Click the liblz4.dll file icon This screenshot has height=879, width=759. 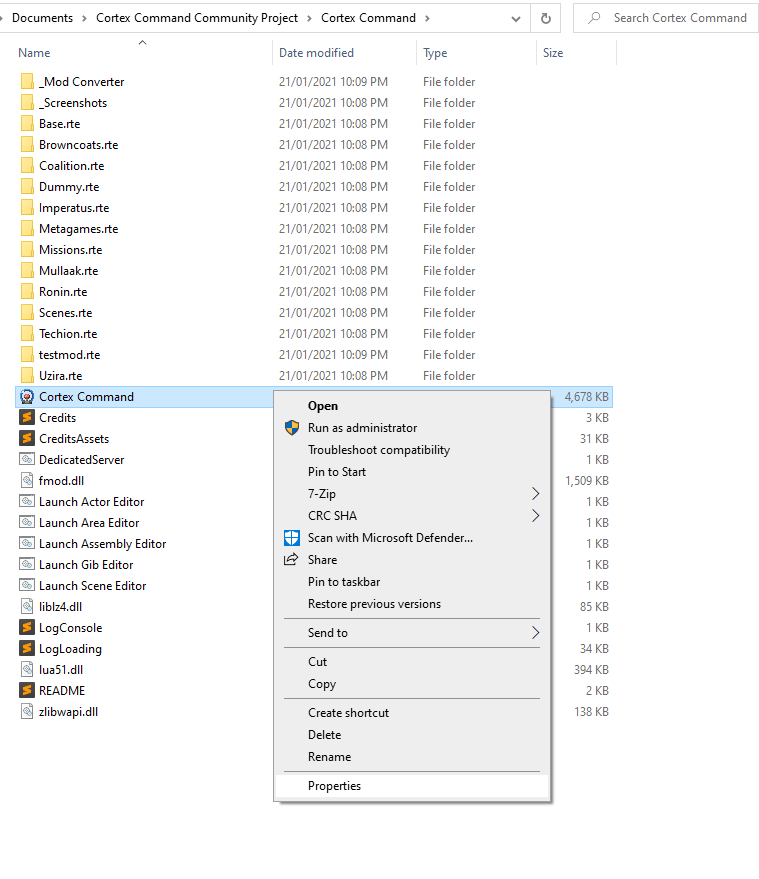26,607
